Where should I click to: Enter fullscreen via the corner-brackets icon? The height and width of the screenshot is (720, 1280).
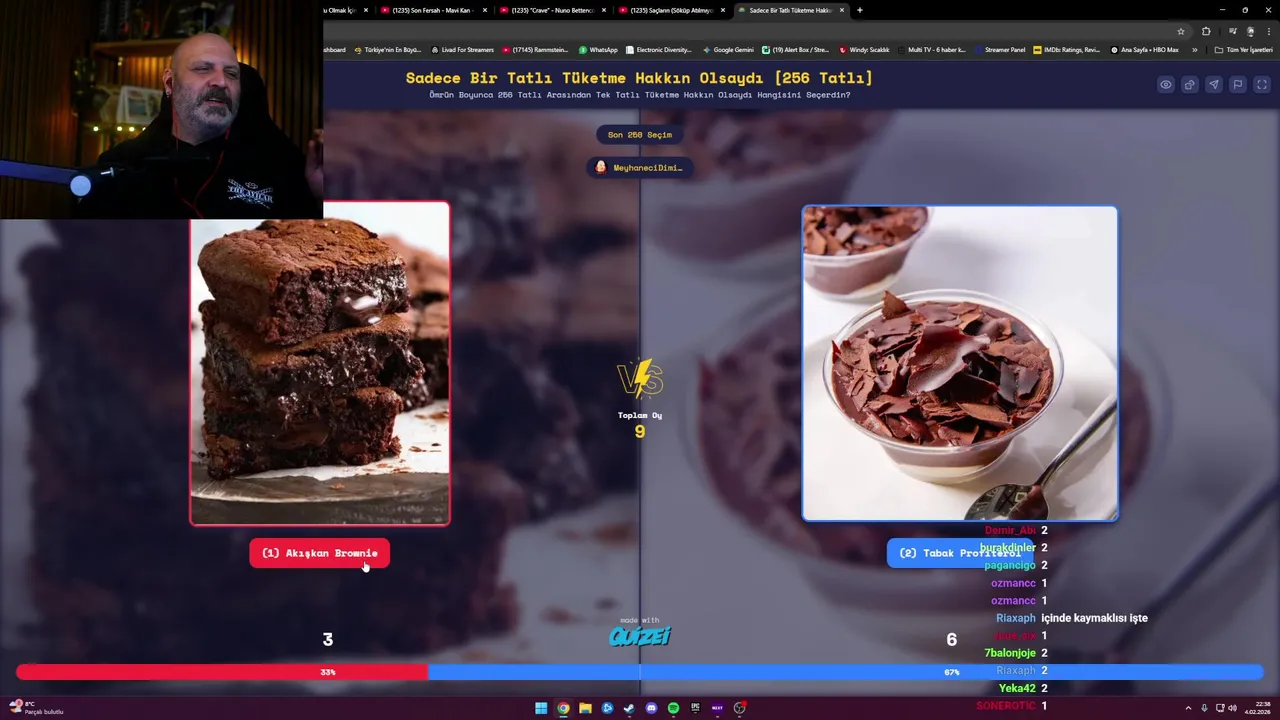point(1262,85)
